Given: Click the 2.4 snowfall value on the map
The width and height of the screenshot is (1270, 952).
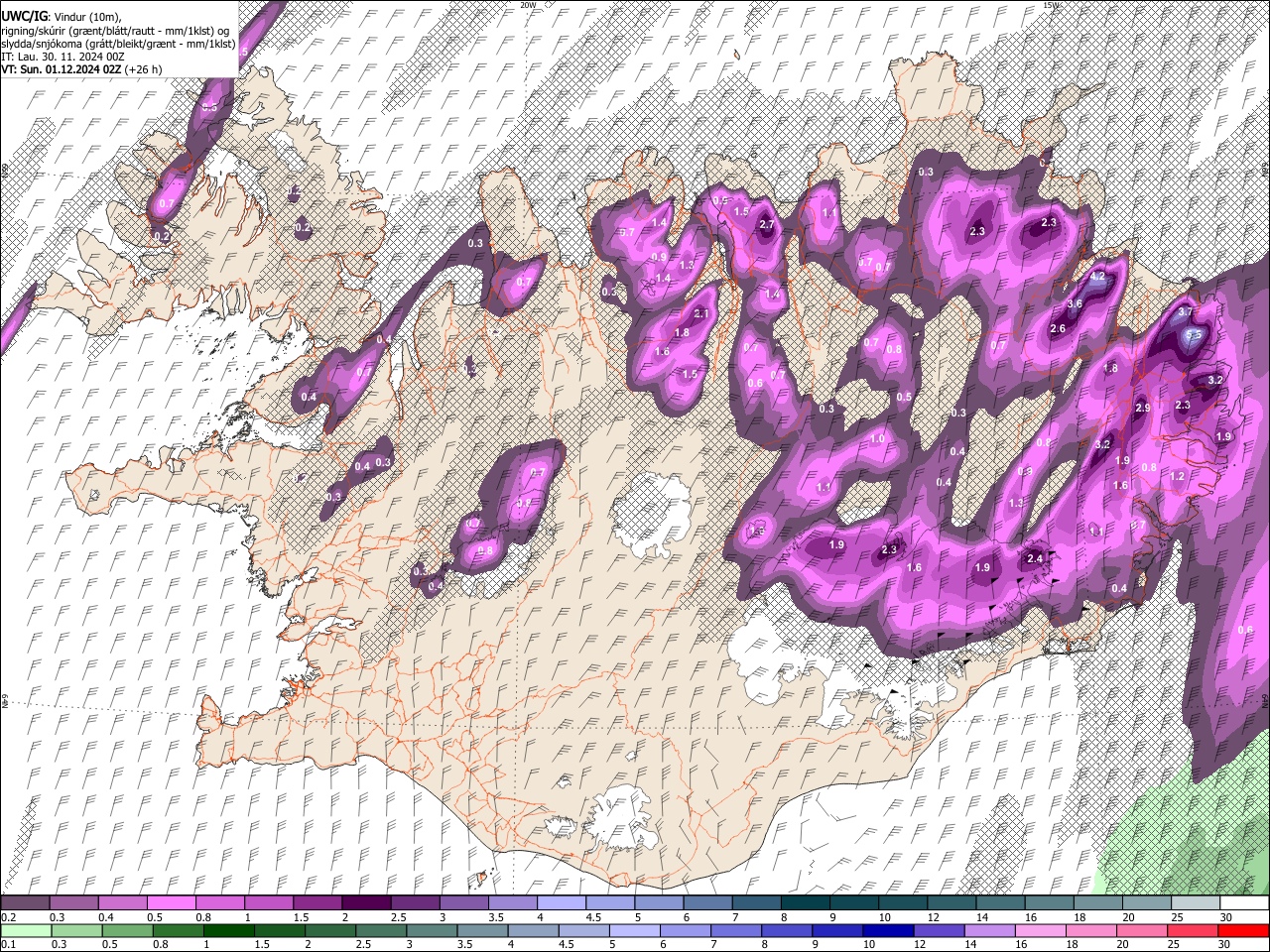Looking at the screenshot, I should [1035, 558].
